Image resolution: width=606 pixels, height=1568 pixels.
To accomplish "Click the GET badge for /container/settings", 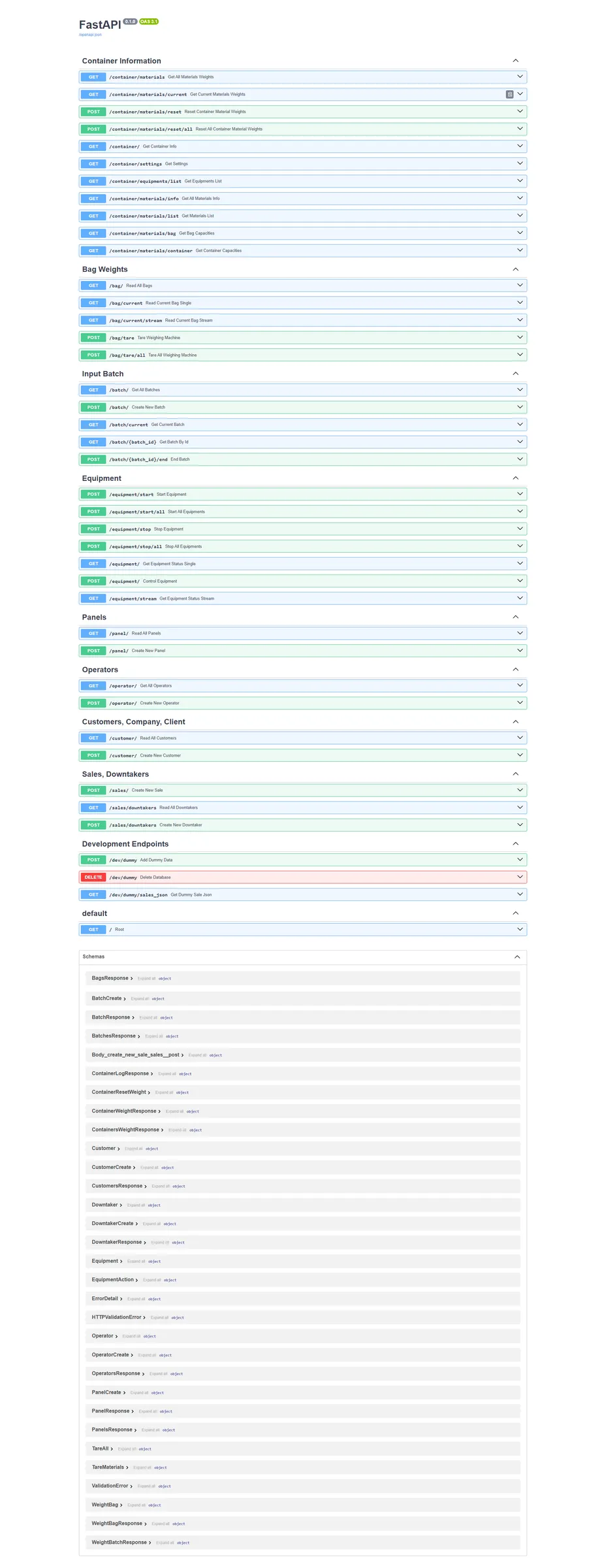I will tap(93, 164).
